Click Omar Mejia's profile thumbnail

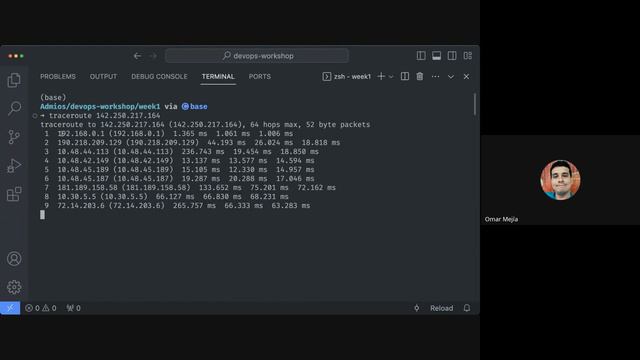(x=560, y=180)
